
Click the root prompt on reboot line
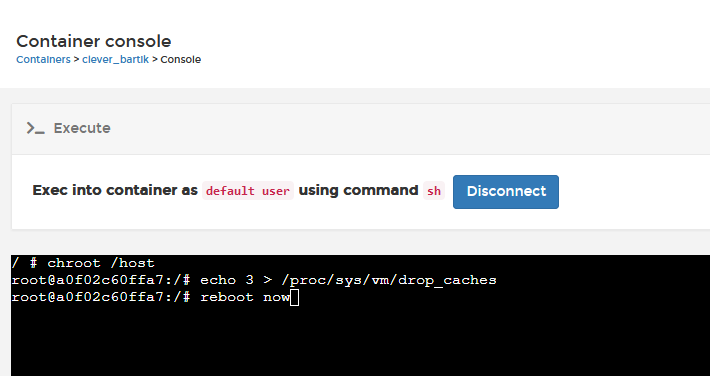(101, 298)
